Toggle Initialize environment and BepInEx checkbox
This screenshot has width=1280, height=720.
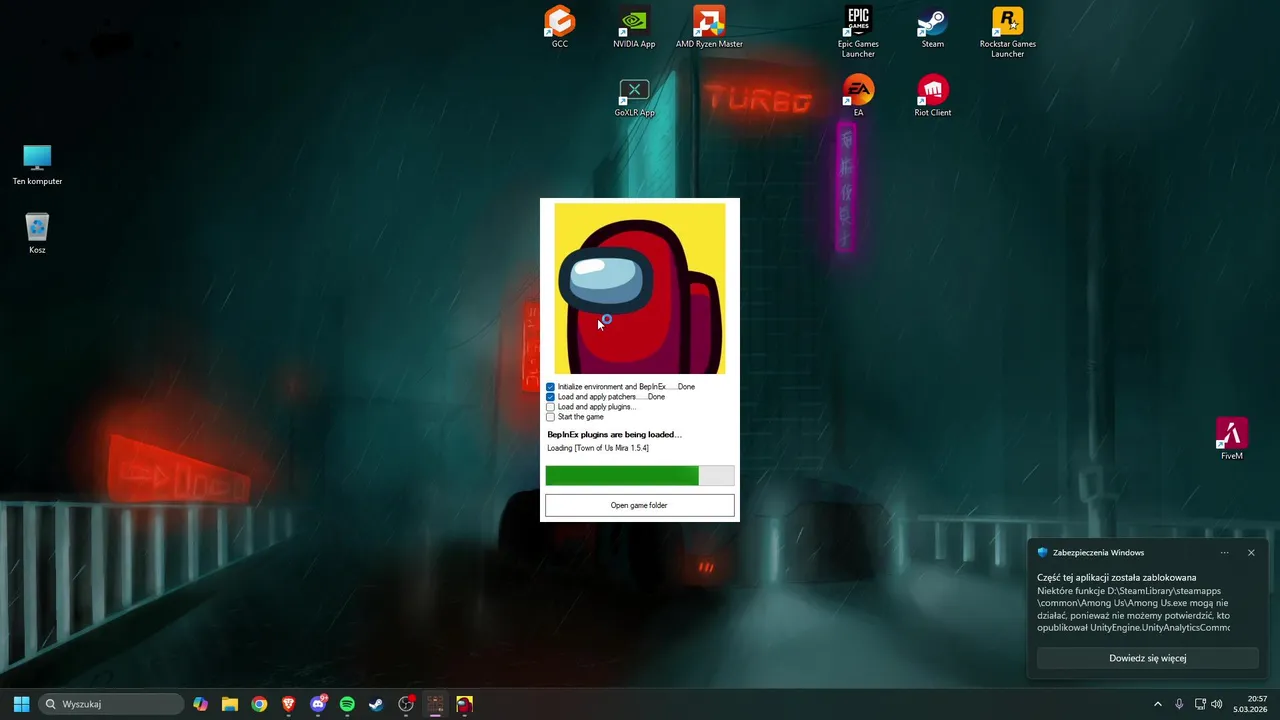550,387
